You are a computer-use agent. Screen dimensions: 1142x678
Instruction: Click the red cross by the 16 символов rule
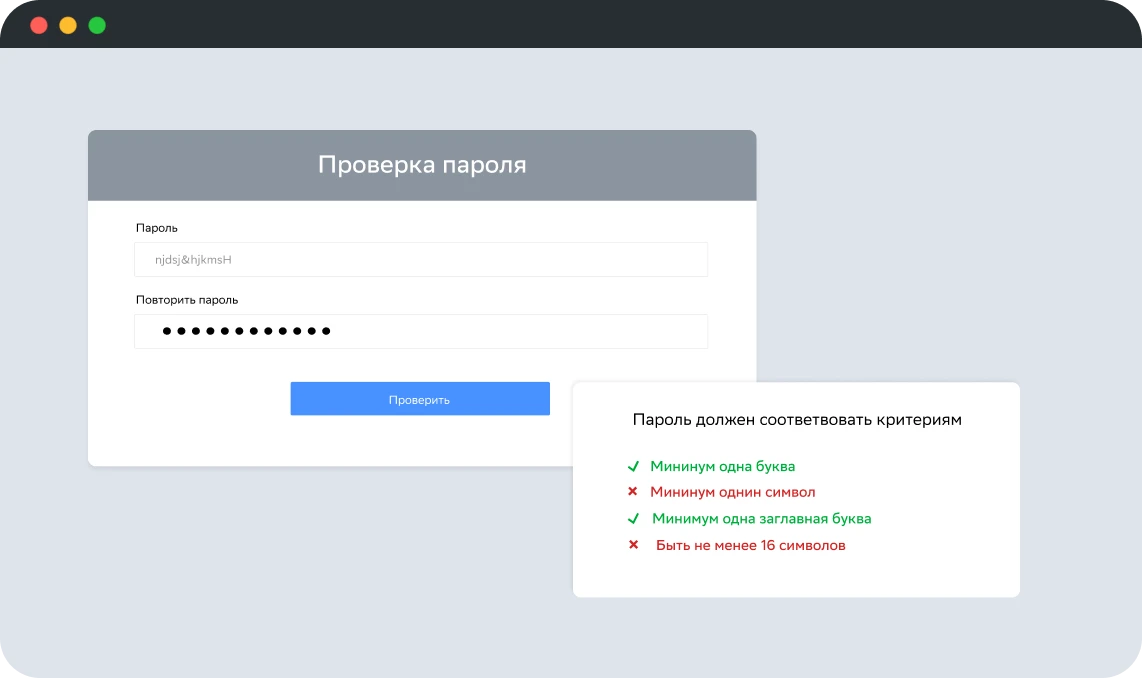click(633, 545)
